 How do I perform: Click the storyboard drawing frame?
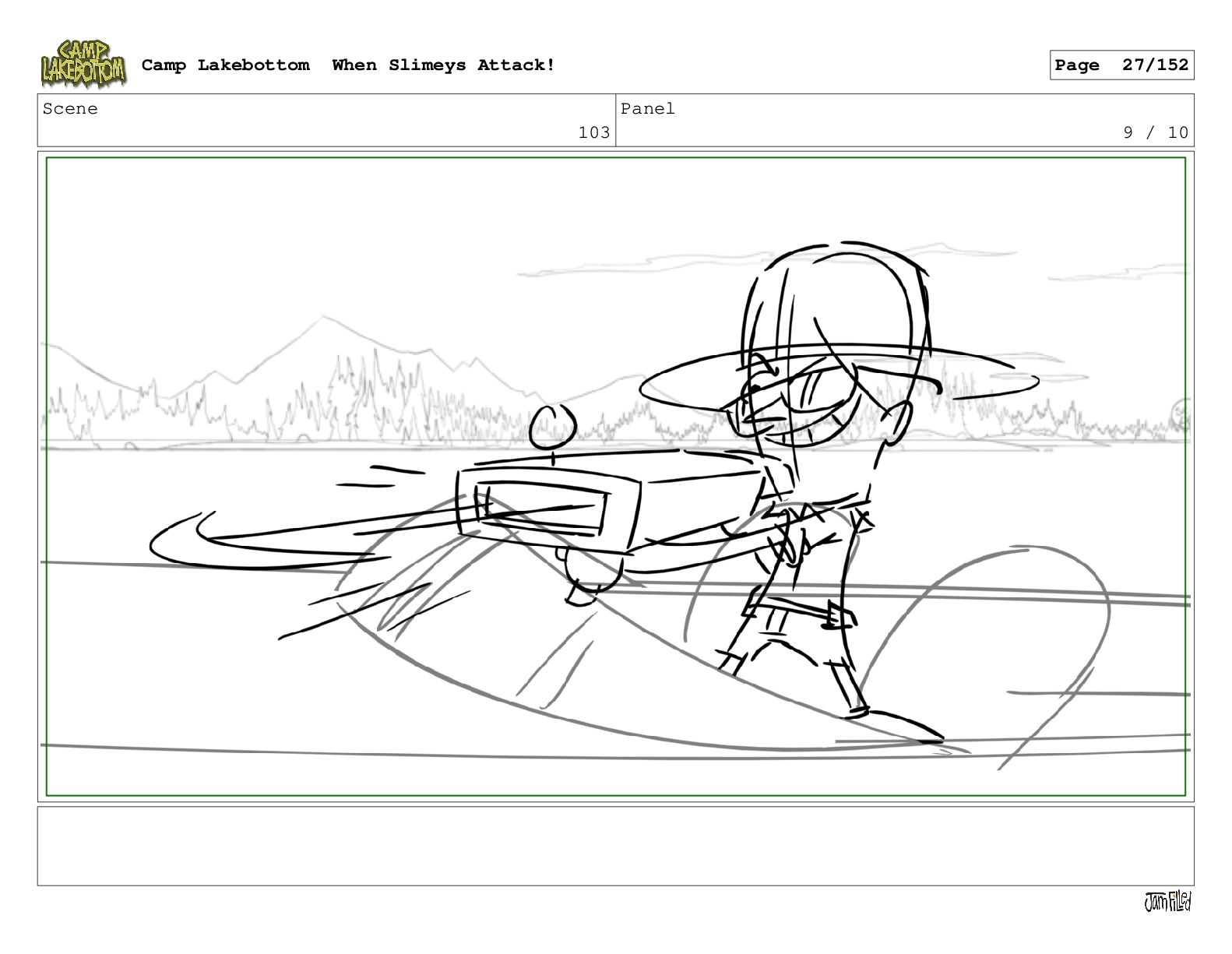tap(615, 477)
